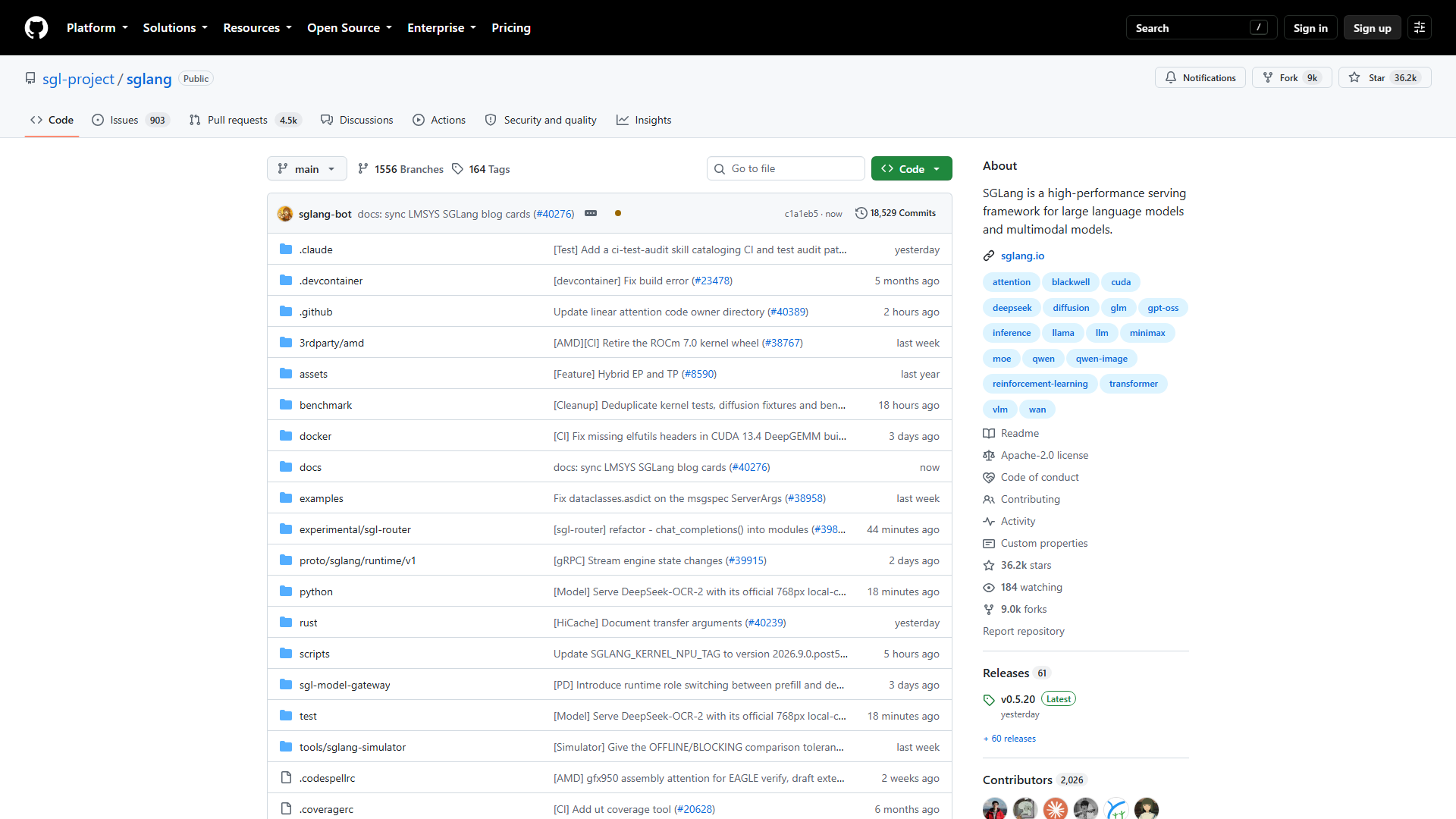This screenshot has height=819, width=1456.
Task: Expand Open Source menu
Action: click(x=350, y=28)
